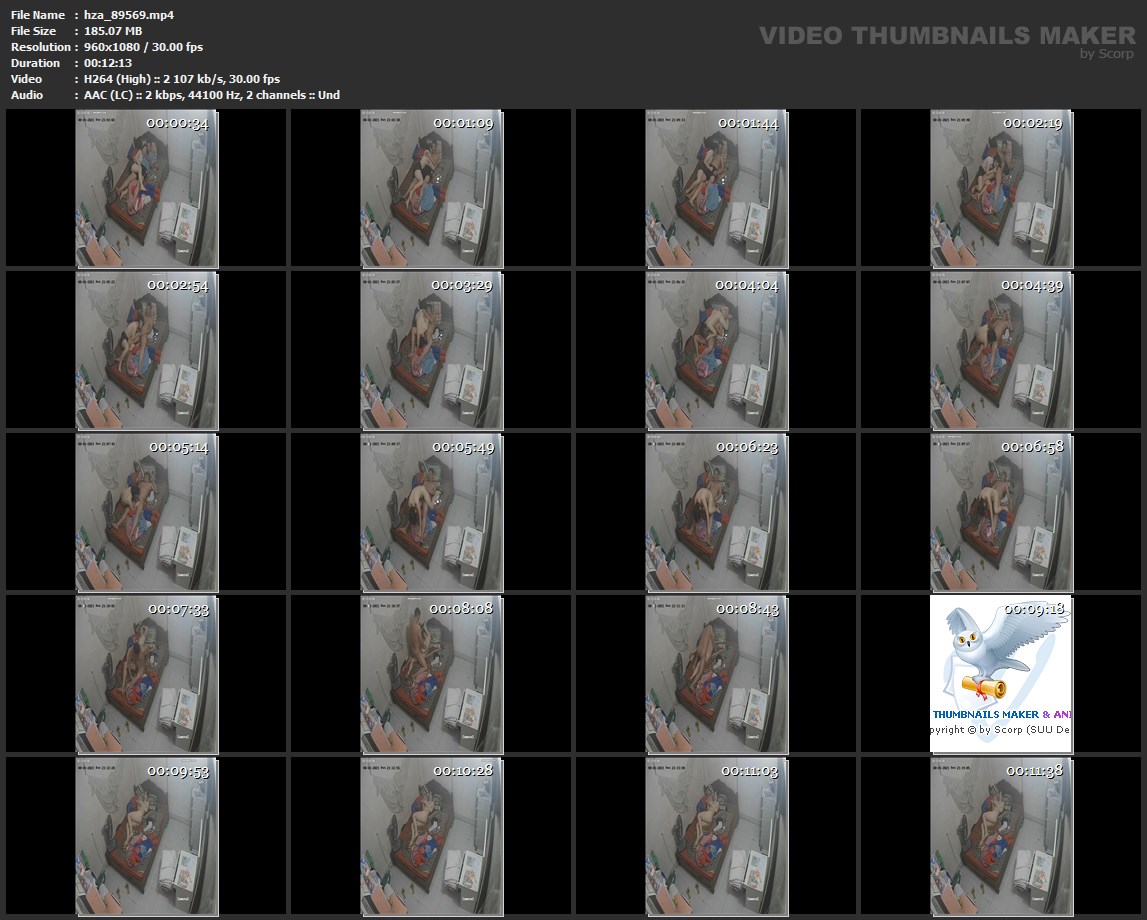Choose the frame timestamped 00:07:33

tap(146, 674)
